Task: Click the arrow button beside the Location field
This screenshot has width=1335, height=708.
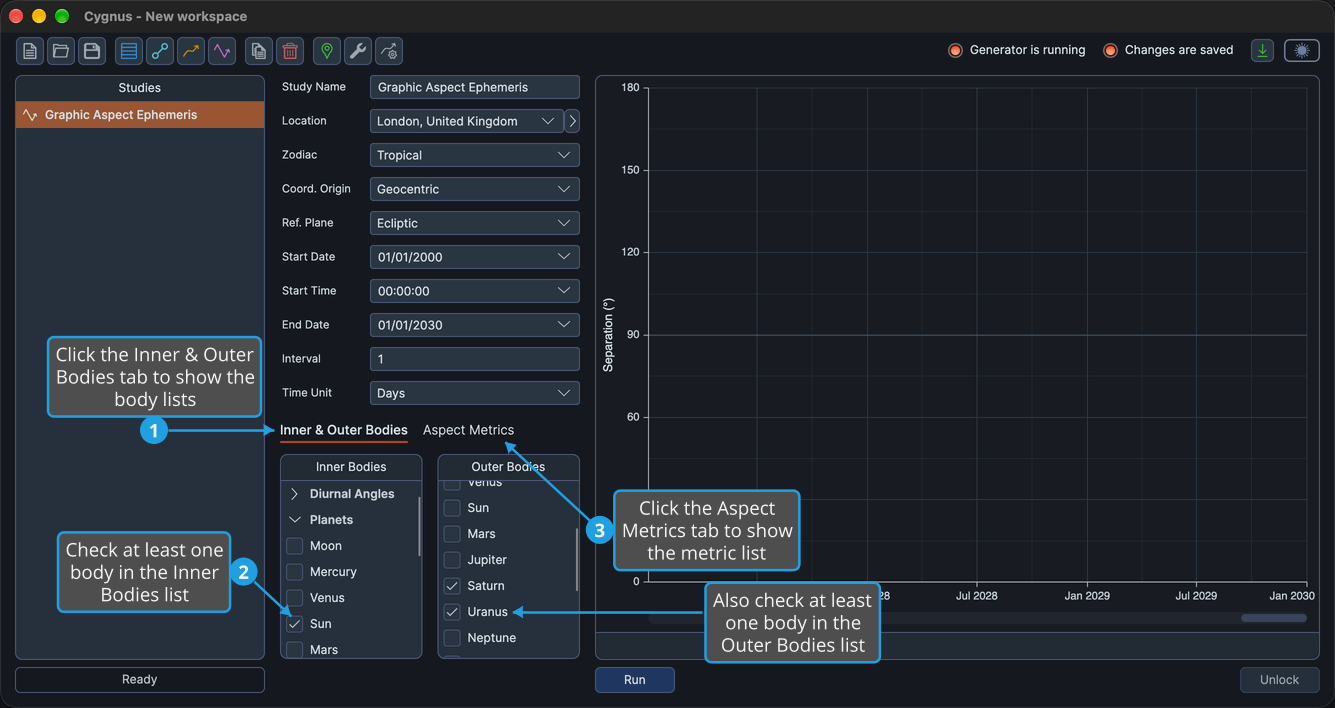Action: tap(572, 121)
